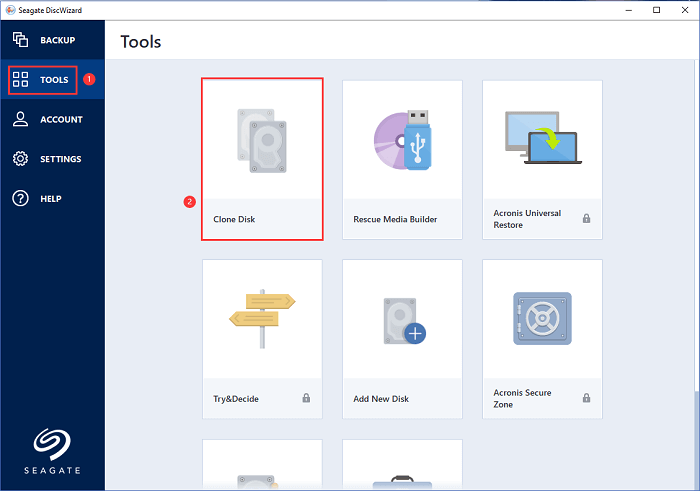Click lock icon on Acronis Secure Zone
700x491 pixels.
pyautogui.click(x=586, y=398)
